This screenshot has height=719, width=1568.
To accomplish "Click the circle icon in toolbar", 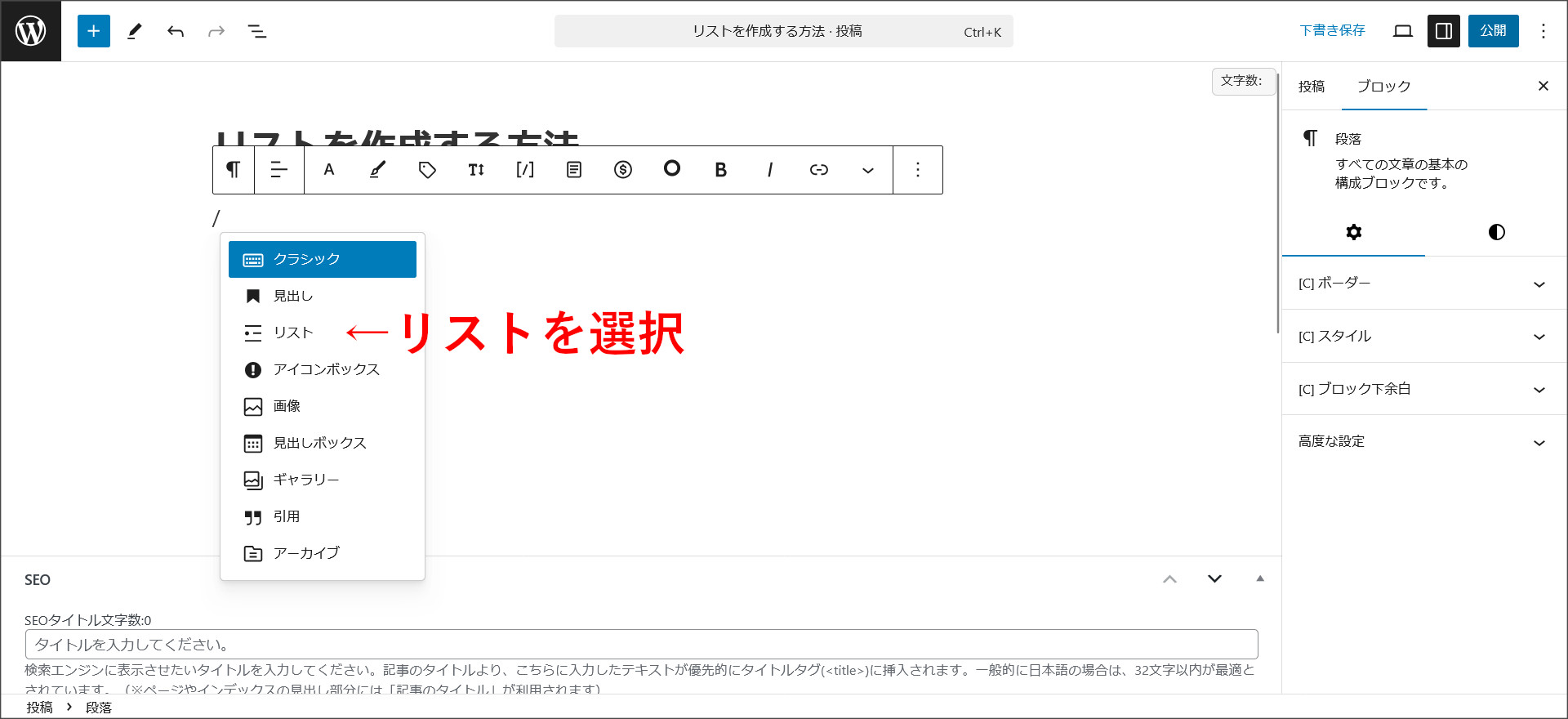I will [x=672, y=168].
